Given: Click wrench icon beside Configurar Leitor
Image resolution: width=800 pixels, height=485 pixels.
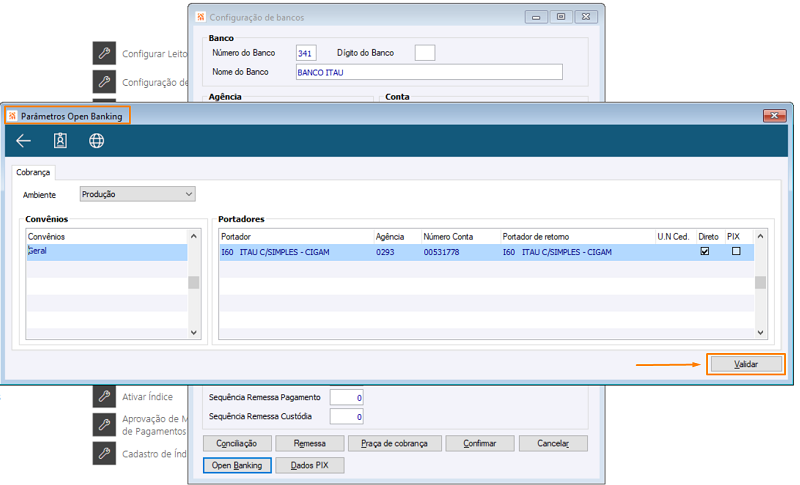Looking at the screenshot, I should 104,53.
